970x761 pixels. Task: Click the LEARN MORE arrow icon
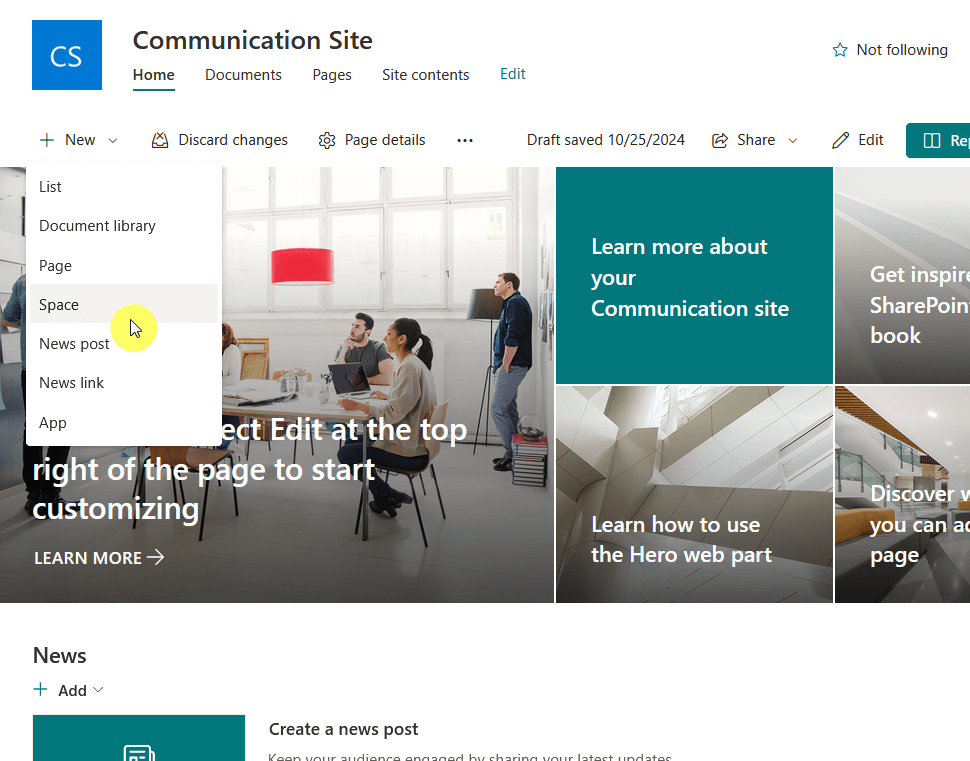tap(156, 557)
